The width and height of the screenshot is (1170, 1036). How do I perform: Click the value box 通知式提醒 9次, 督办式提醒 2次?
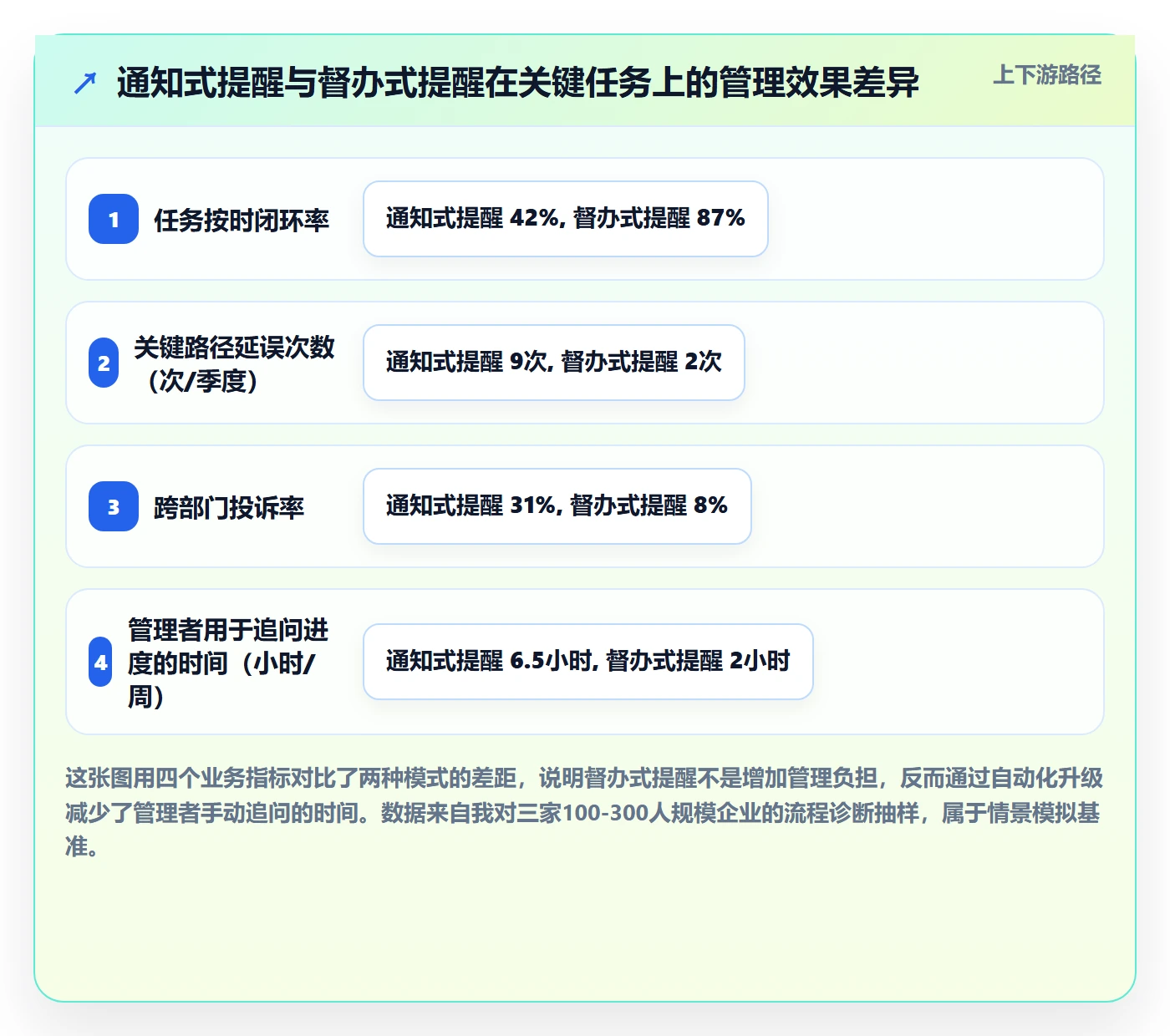click(554, 363)
